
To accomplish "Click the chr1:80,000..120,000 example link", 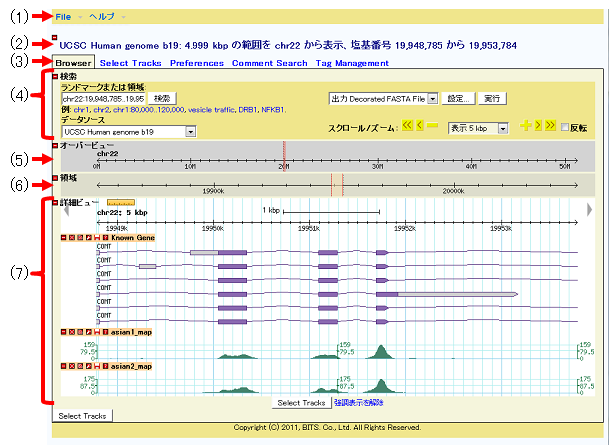I will (149, 110).
